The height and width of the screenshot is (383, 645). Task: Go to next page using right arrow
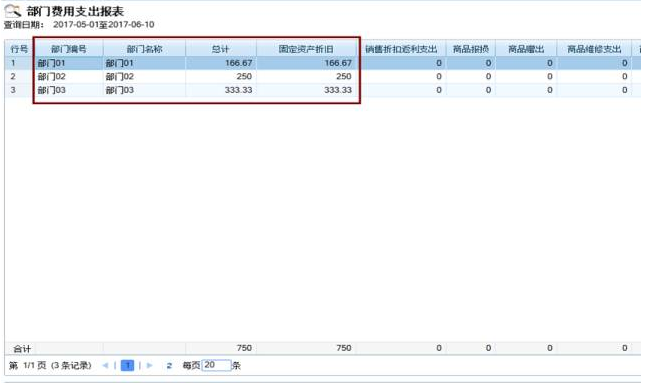tap(149, 365)
